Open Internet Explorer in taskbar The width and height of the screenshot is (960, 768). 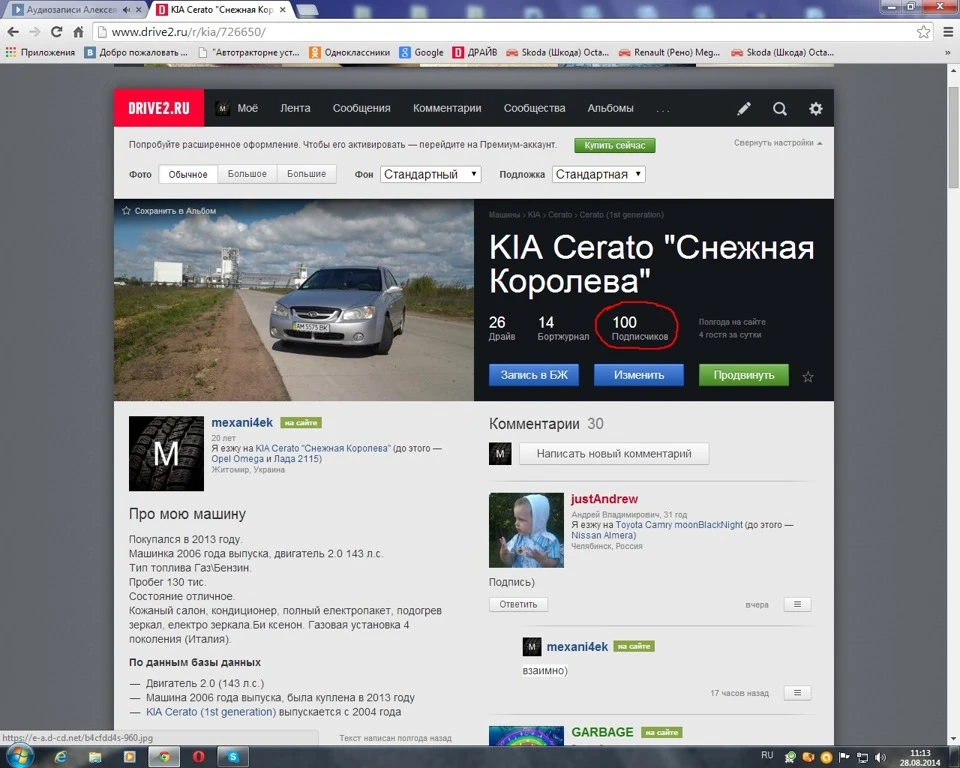[x=61, y=757]
